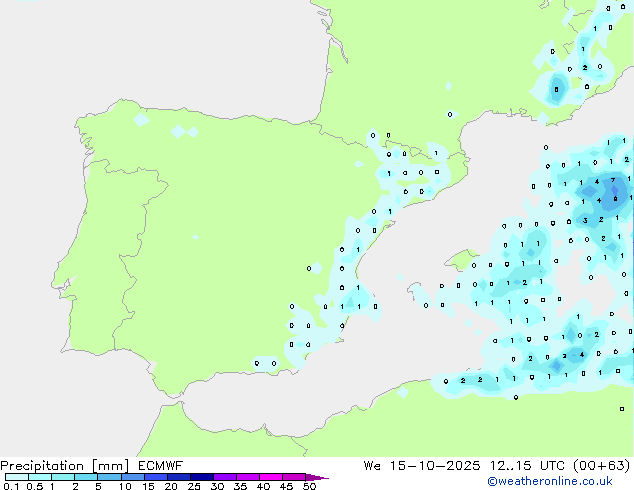The image size is (634, 490).
Task: Click the 'Precipitation [mm]' title text
Action: (65, 466)
